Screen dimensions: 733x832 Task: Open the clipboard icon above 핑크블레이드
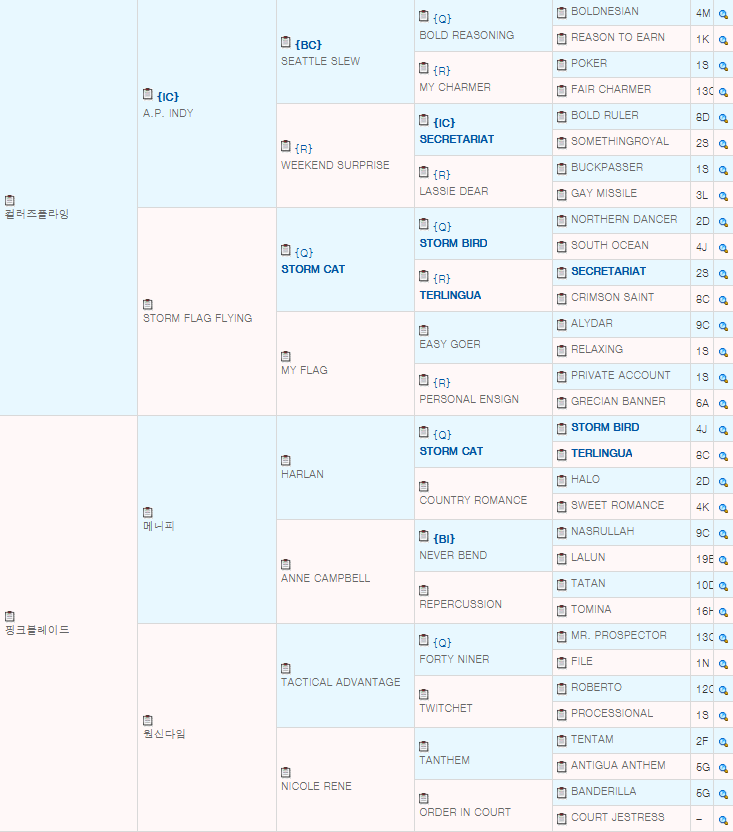10,616
